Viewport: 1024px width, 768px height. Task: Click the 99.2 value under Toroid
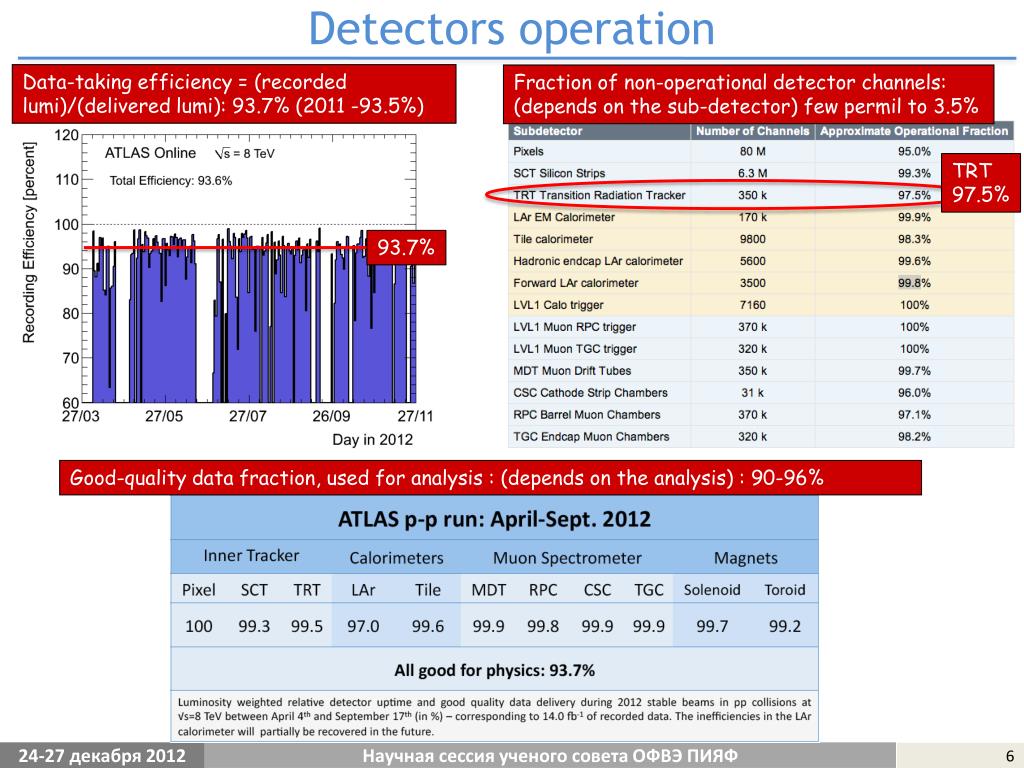[784, 626]
